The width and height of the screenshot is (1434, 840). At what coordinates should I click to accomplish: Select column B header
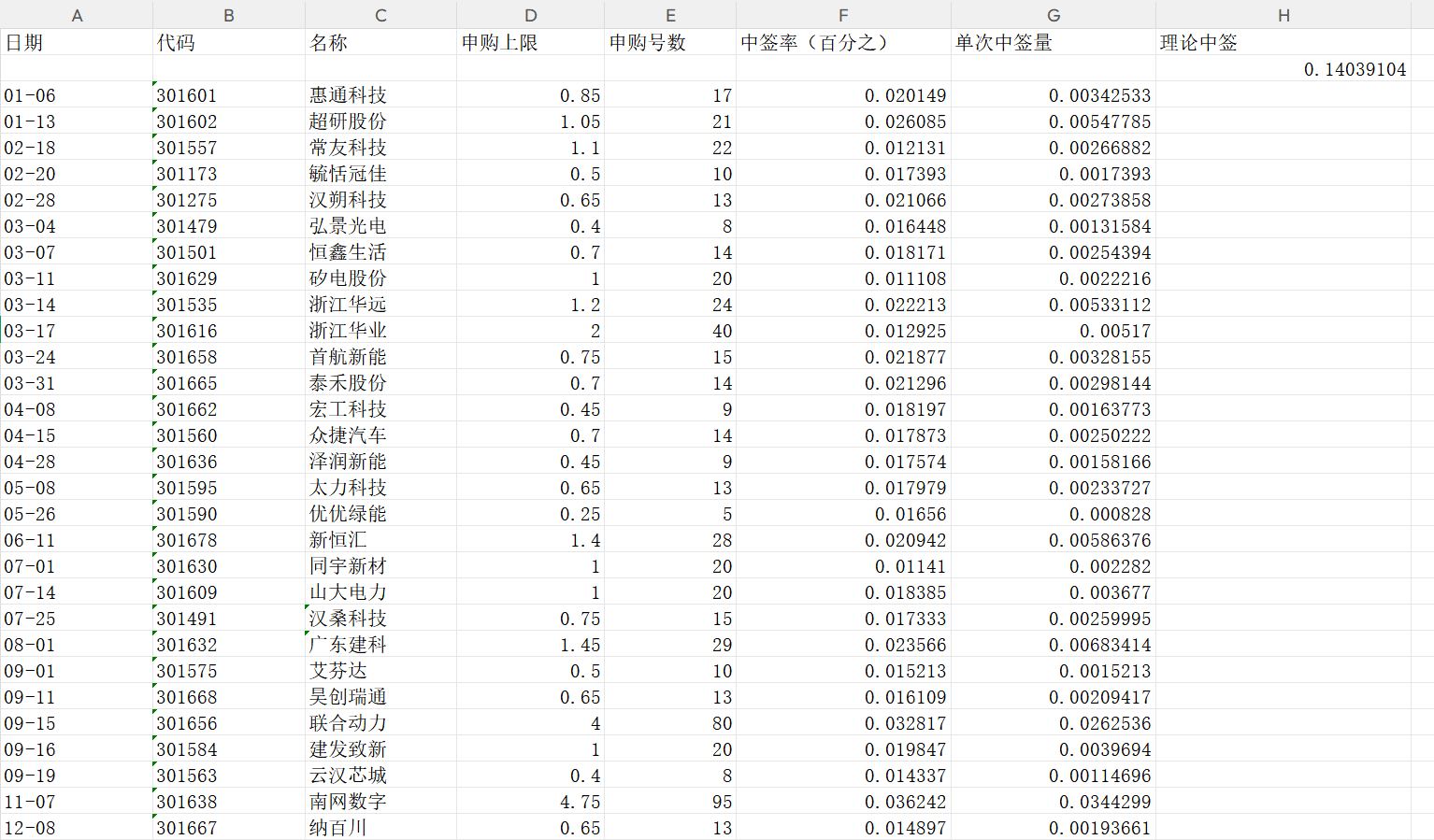pos(229,15)
